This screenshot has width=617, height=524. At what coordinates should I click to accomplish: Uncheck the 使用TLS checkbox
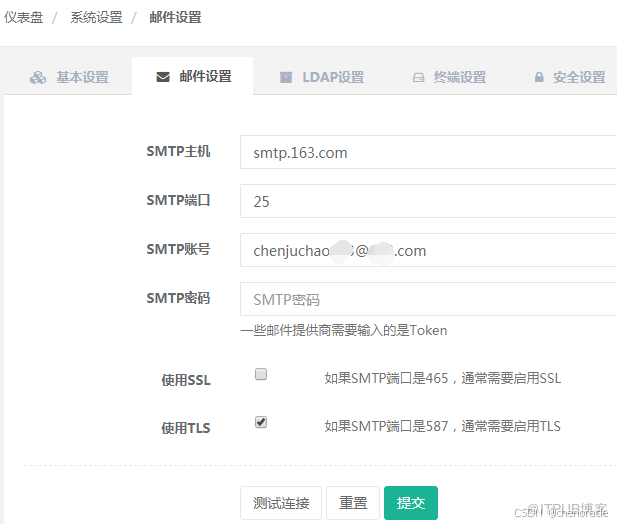click(x=261, y=422)
